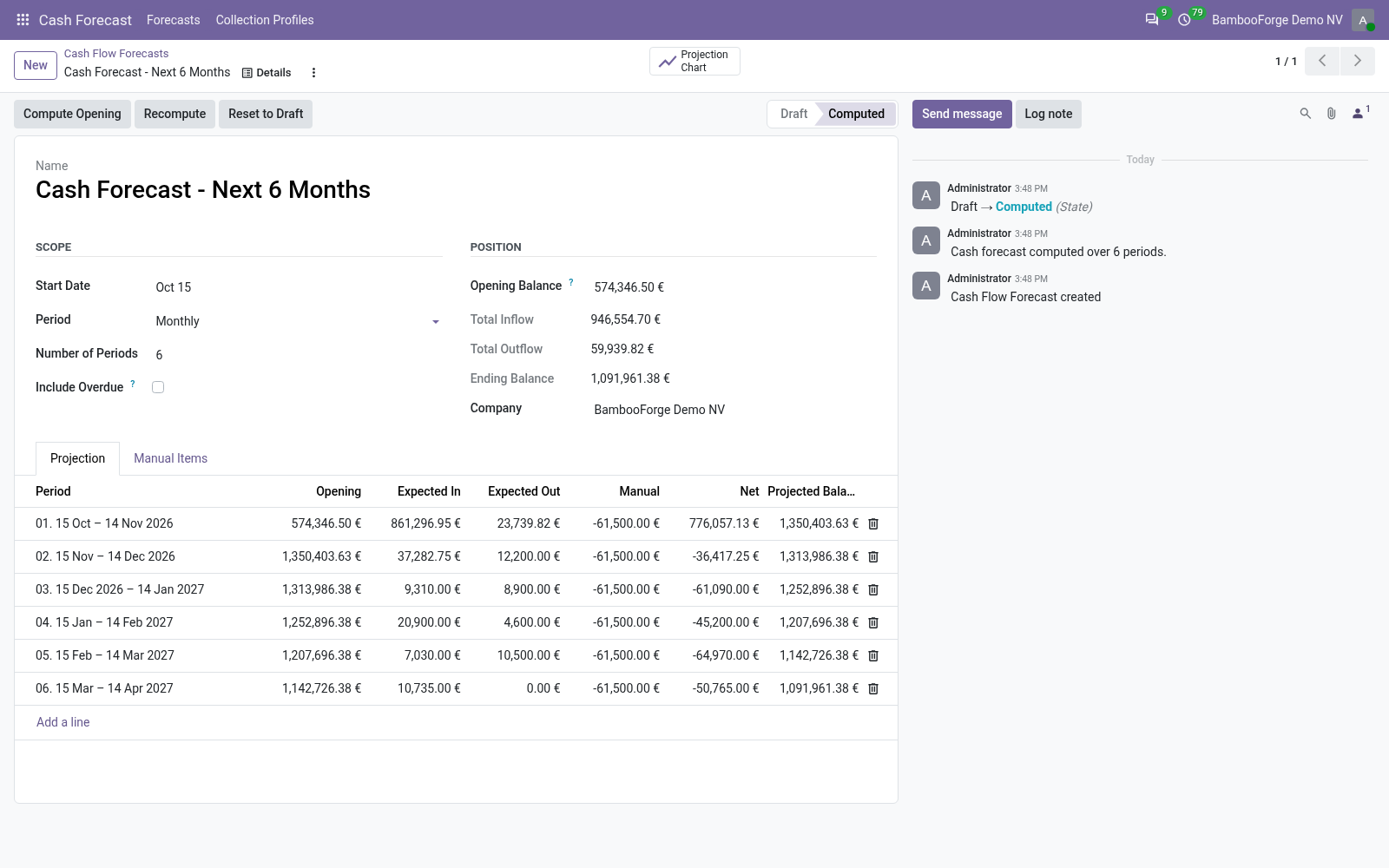Sort by Projected Balance column header
This screenshot has height=868, width=1389.
[812, 491]
